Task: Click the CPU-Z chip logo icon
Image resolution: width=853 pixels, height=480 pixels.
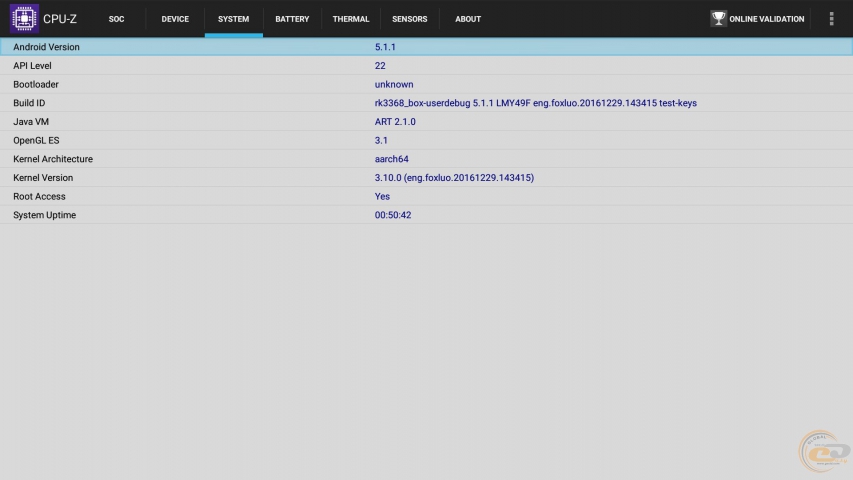Action: coord(24,19)
